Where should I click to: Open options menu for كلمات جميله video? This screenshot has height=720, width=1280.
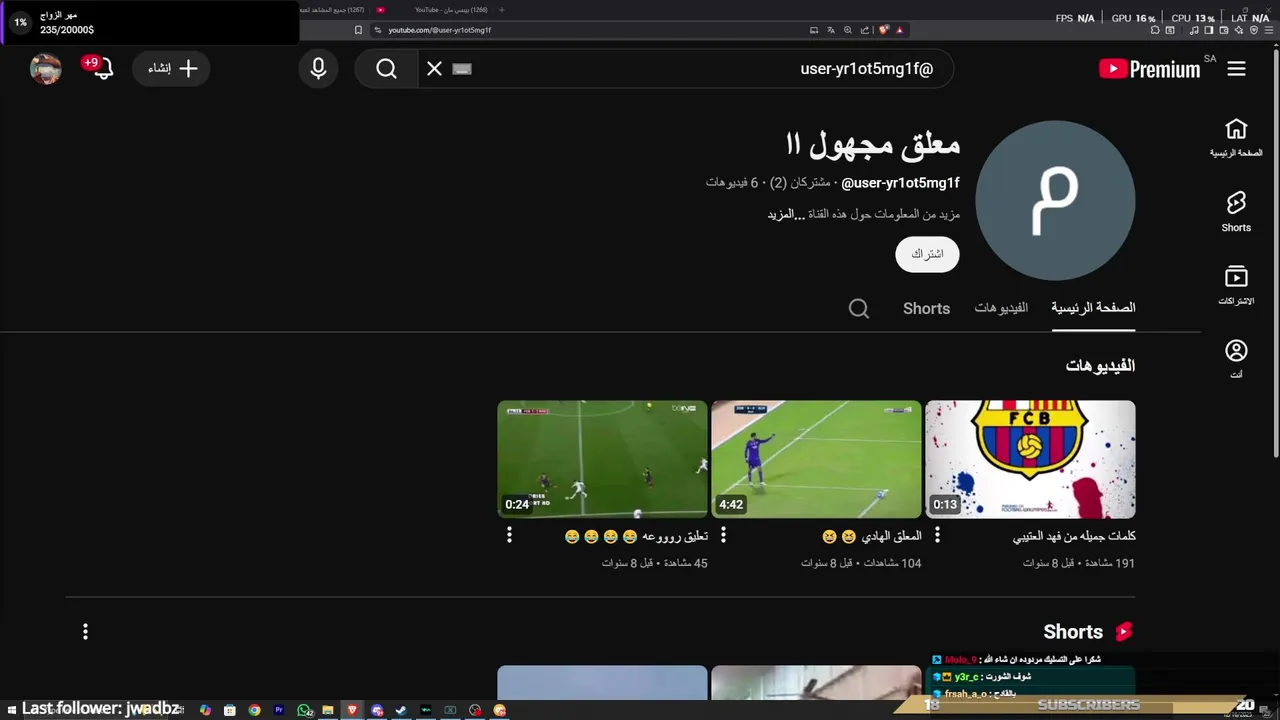937,535
